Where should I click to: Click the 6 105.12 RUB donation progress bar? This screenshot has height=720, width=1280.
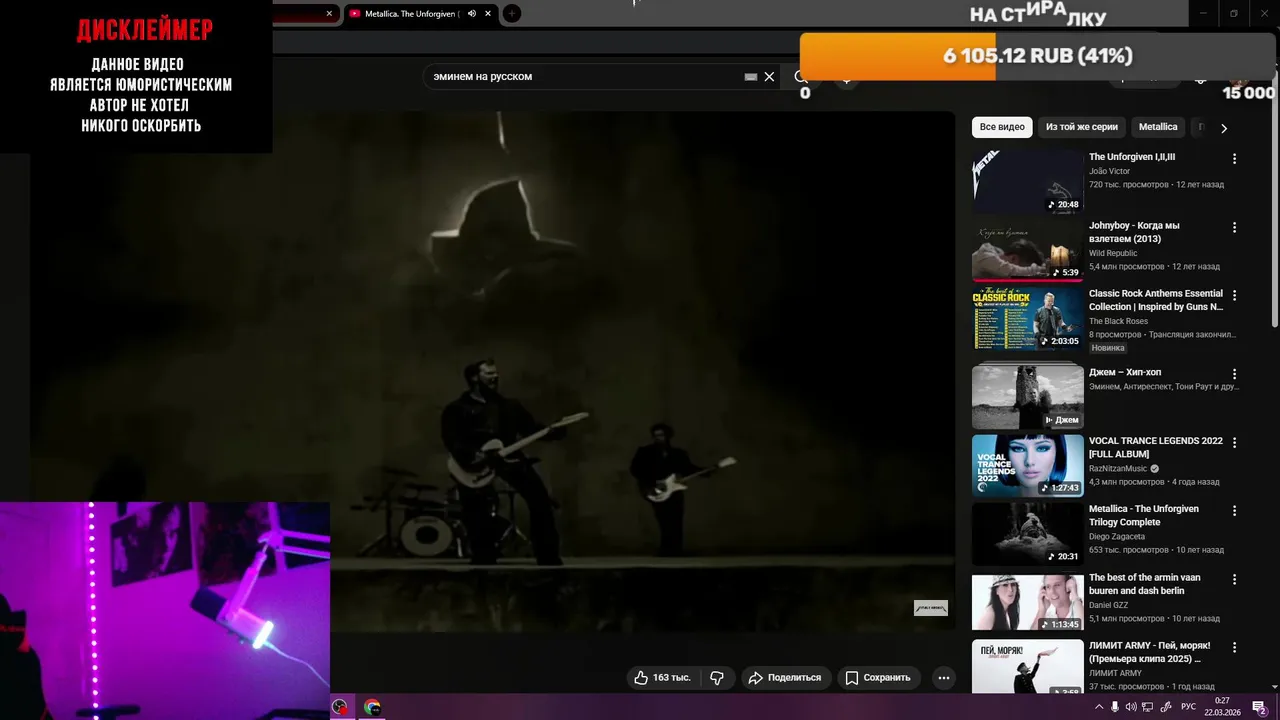tap(1038, 56)
